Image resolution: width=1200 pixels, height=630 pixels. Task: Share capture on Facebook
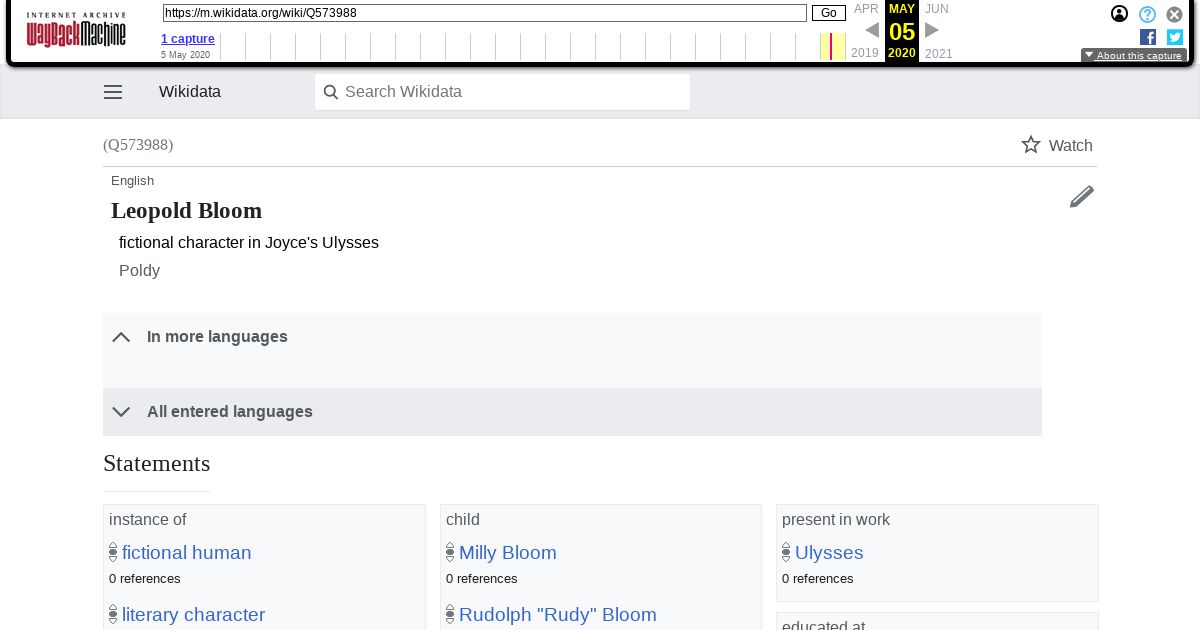1148,37
